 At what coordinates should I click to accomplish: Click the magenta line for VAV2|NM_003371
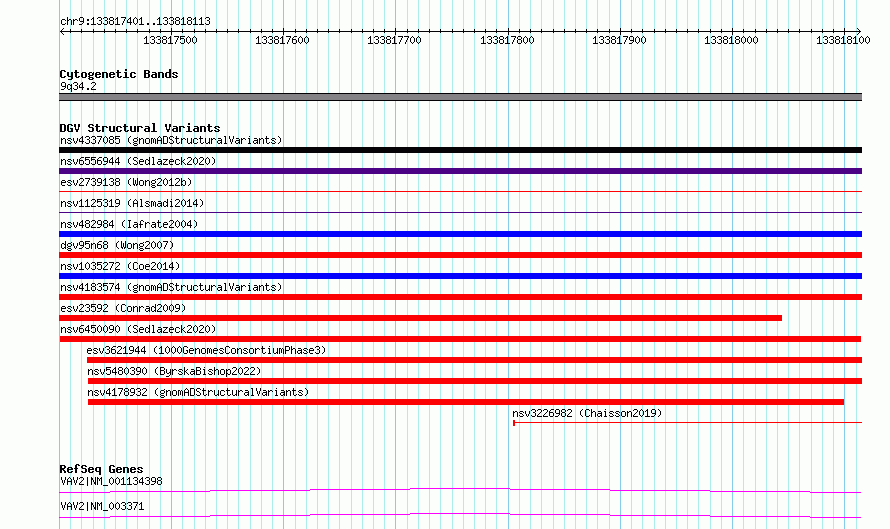(x=460, y=515)
